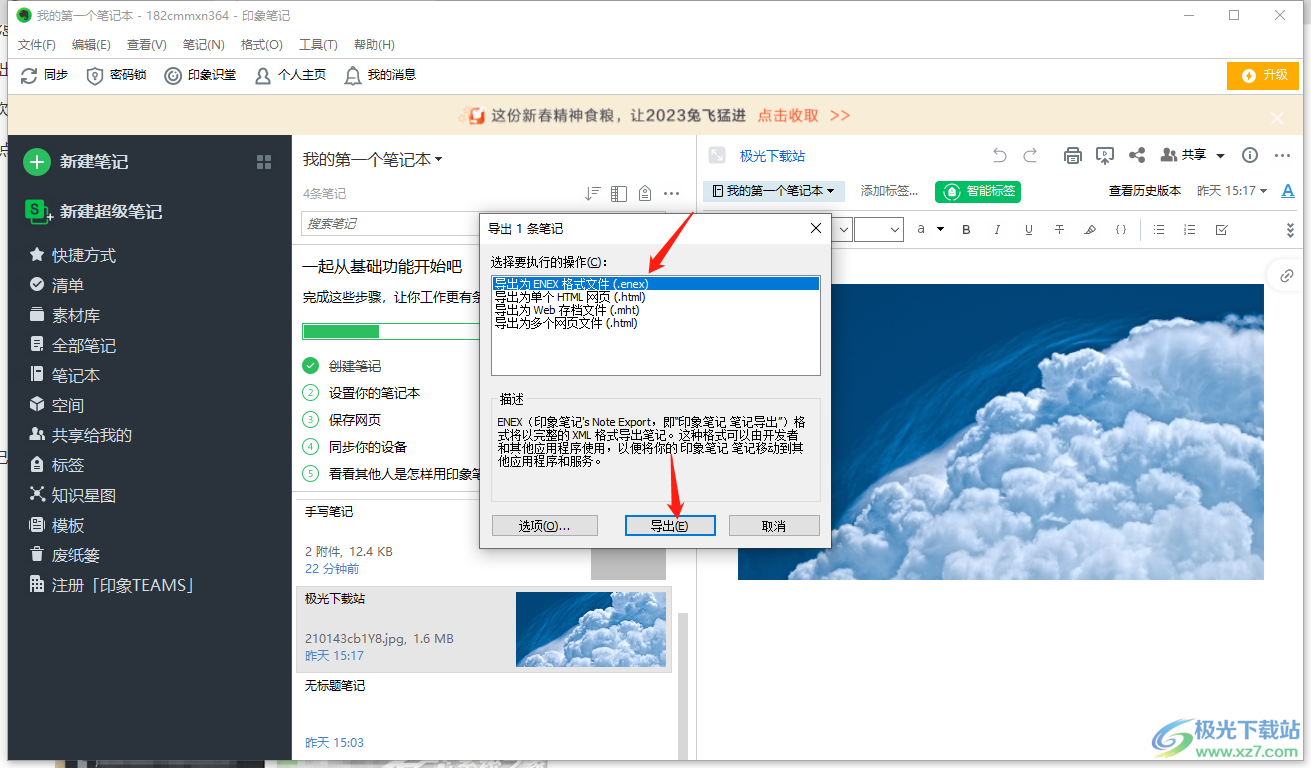The height and width of the screenshot is (768, 1311).
Task: Open the 昨天 15:17 date dropdown
Action: tap(1232, 191)
